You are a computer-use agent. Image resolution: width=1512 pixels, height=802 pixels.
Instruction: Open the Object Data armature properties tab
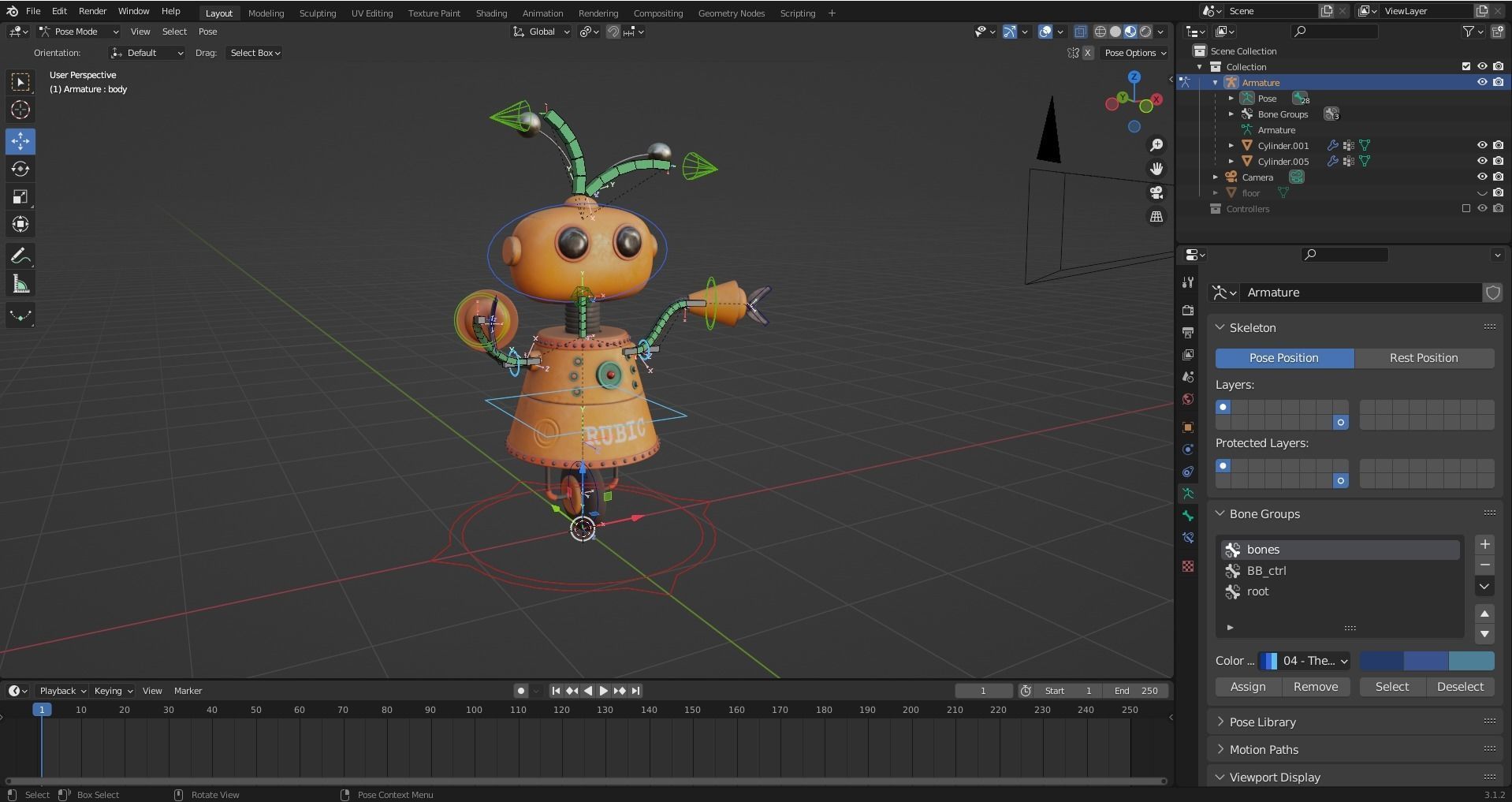point(1188,494)
